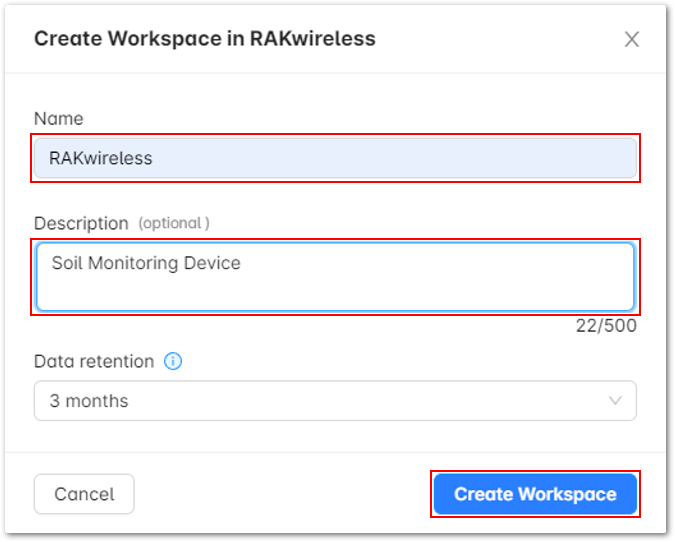
Task: Click the Cancel button
Action: point(84,494)
